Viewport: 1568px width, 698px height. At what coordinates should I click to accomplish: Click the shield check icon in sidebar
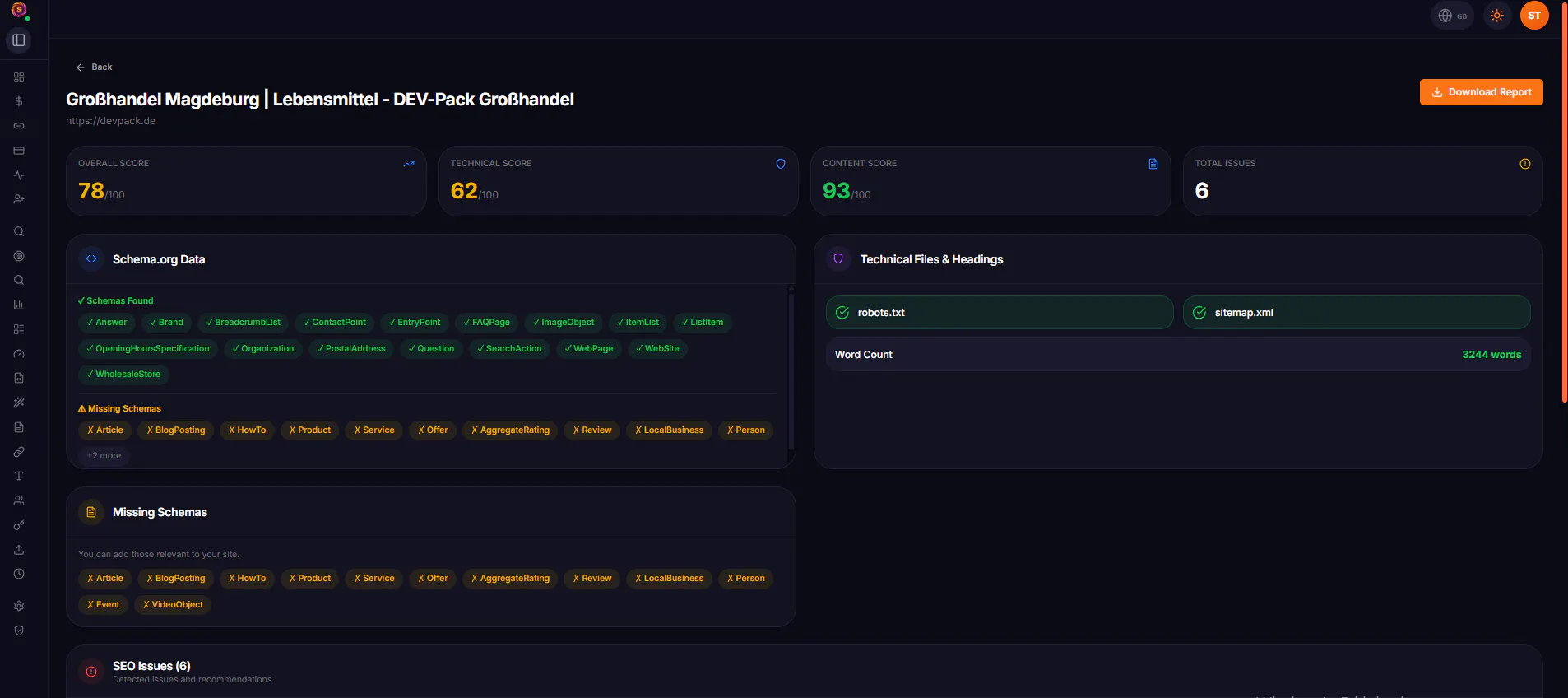point(19,631)
